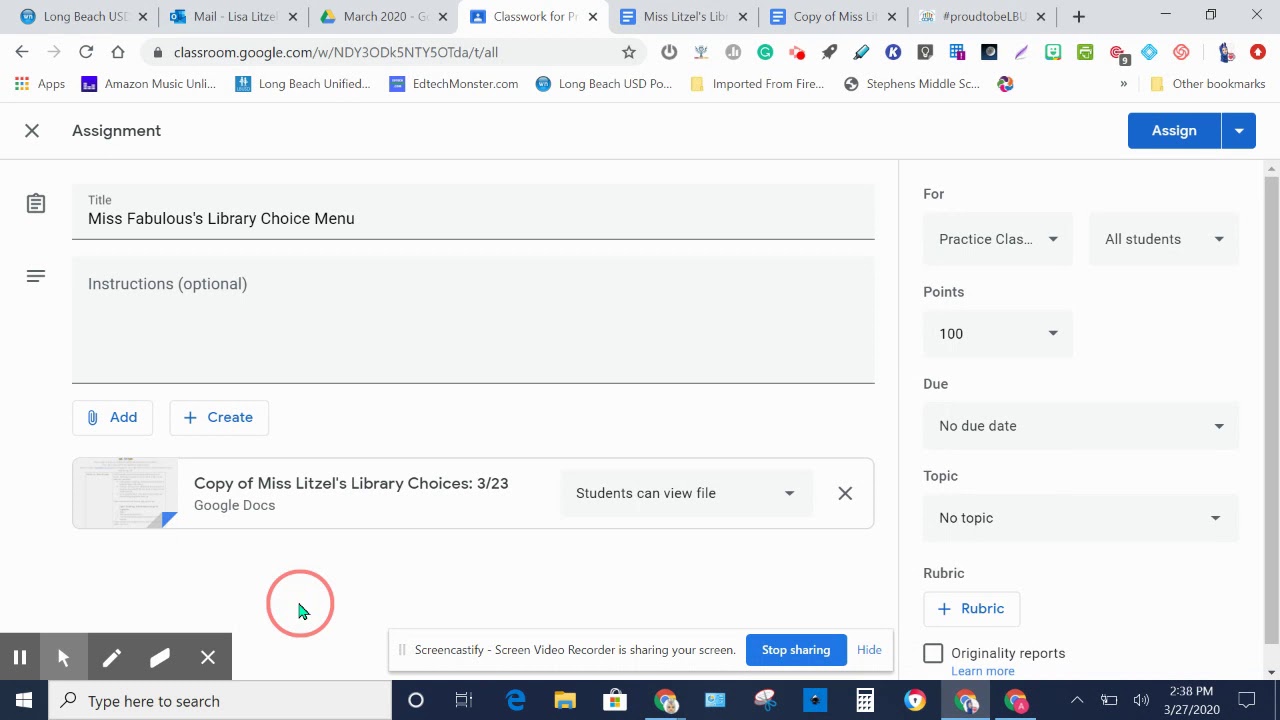Open a new browser tab
Screen dimensions: 1280x720
tap(1078, 16)
